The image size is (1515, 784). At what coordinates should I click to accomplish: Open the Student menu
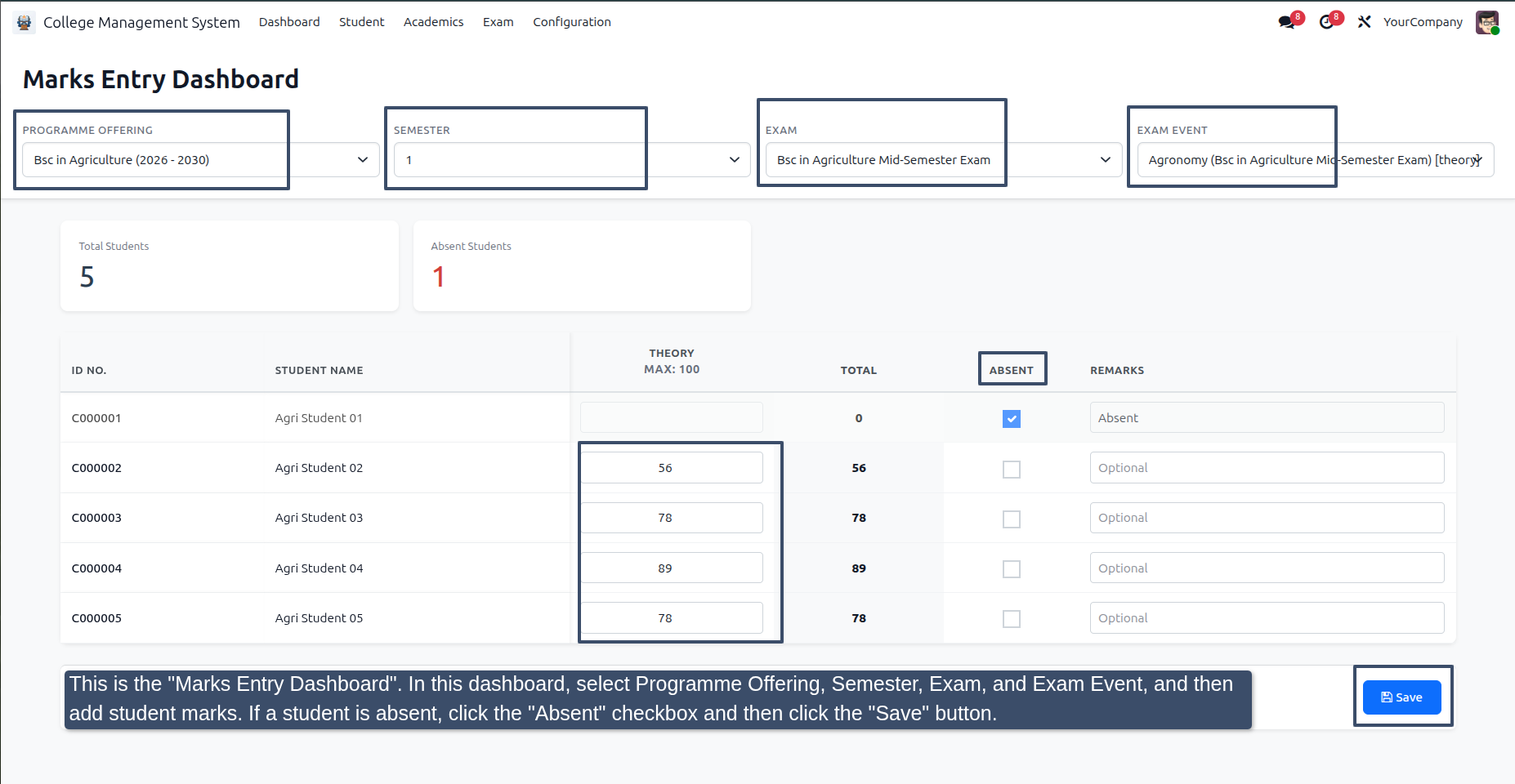tap(361, 22)
